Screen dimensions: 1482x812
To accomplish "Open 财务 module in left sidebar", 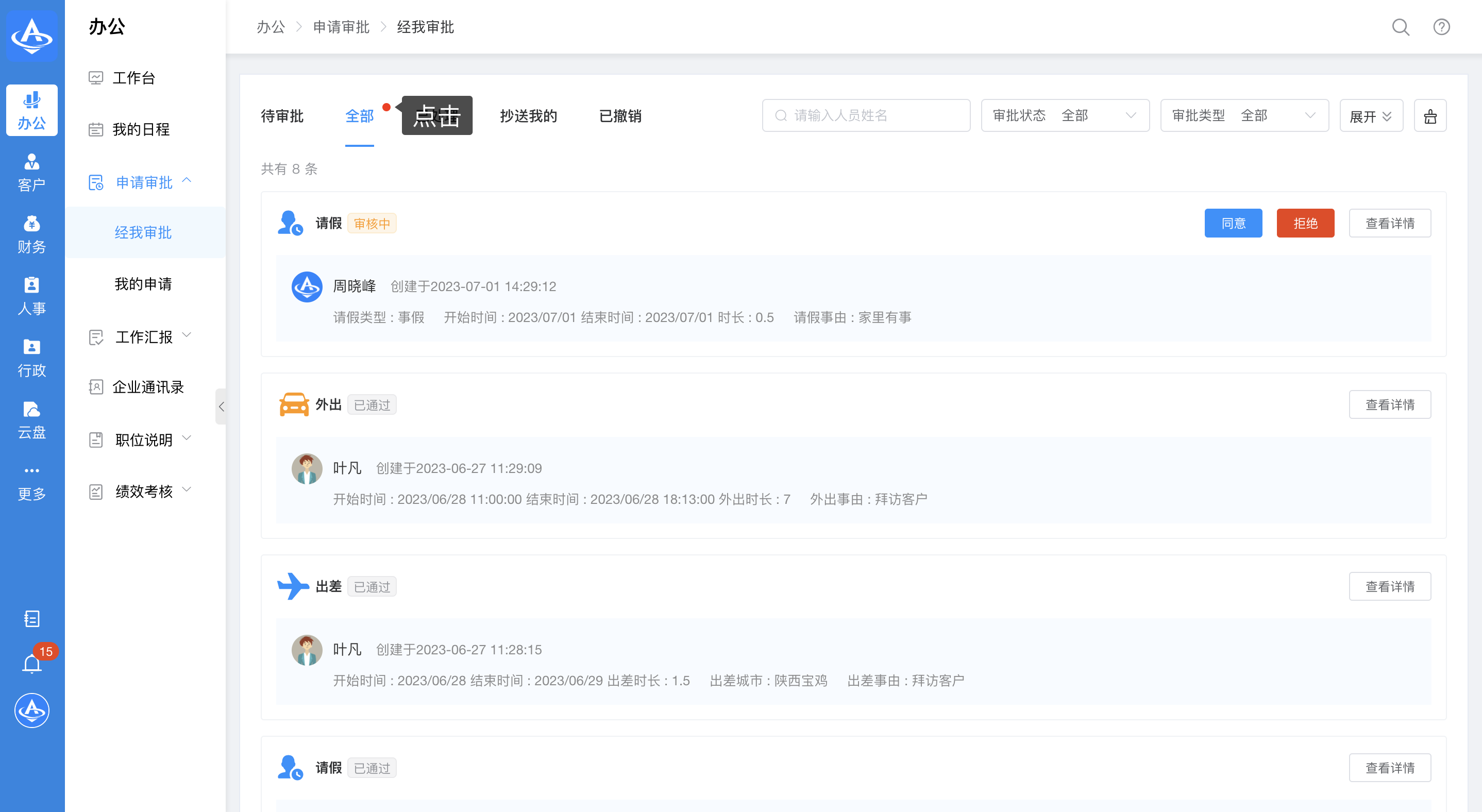I will click(31, 234).
